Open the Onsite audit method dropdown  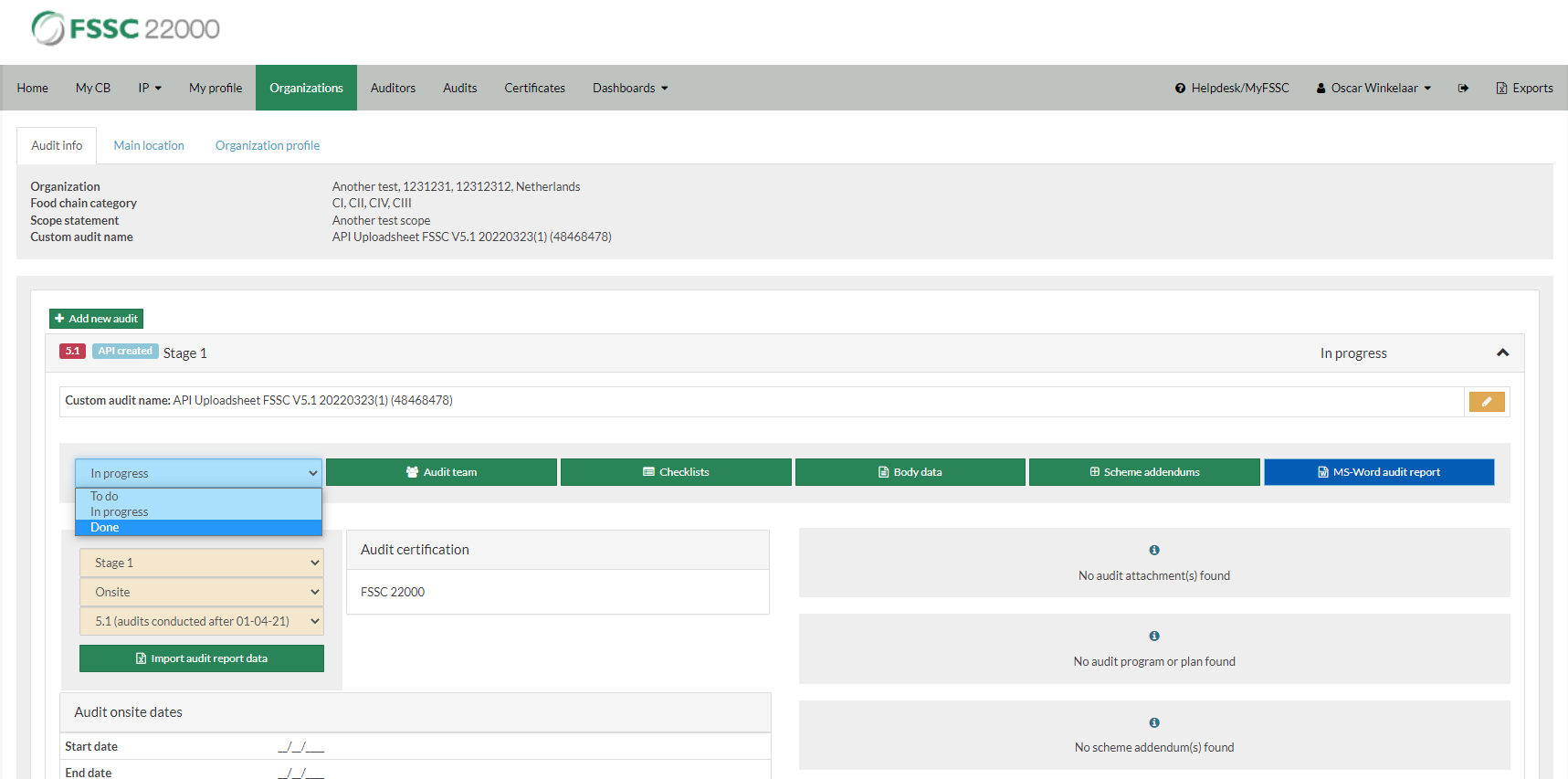(201, 592)
